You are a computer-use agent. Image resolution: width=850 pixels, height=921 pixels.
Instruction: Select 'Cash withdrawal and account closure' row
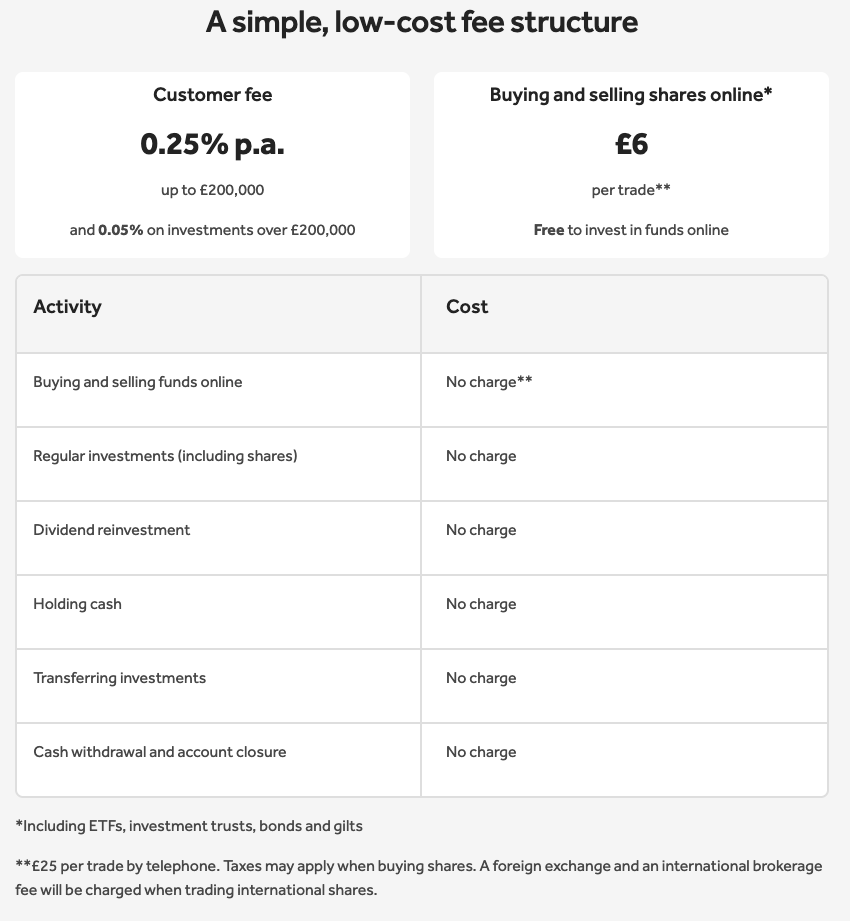click(422, 760)
